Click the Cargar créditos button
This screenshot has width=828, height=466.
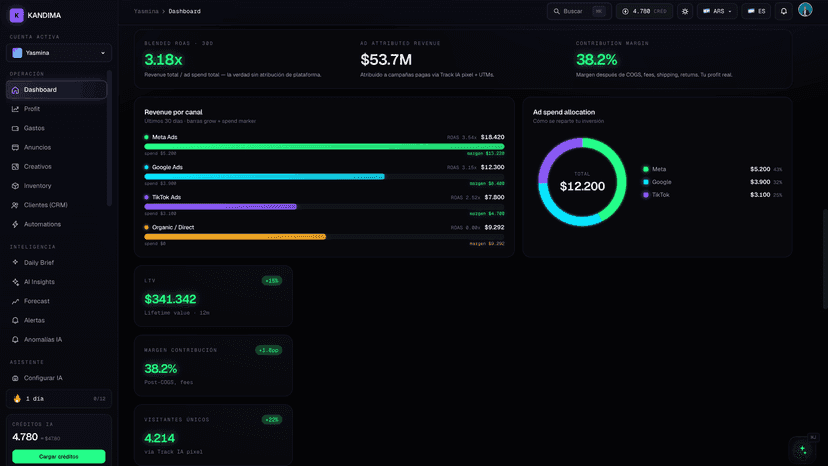(x=59, y=456)
